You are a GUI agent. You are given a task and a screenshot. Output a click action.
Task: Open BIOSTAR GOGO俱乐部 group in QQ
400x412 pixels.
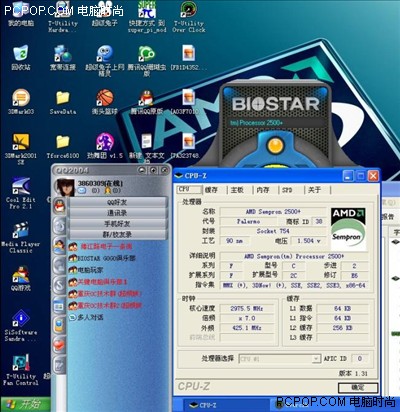pyautogui.click(x=102, y=258)
